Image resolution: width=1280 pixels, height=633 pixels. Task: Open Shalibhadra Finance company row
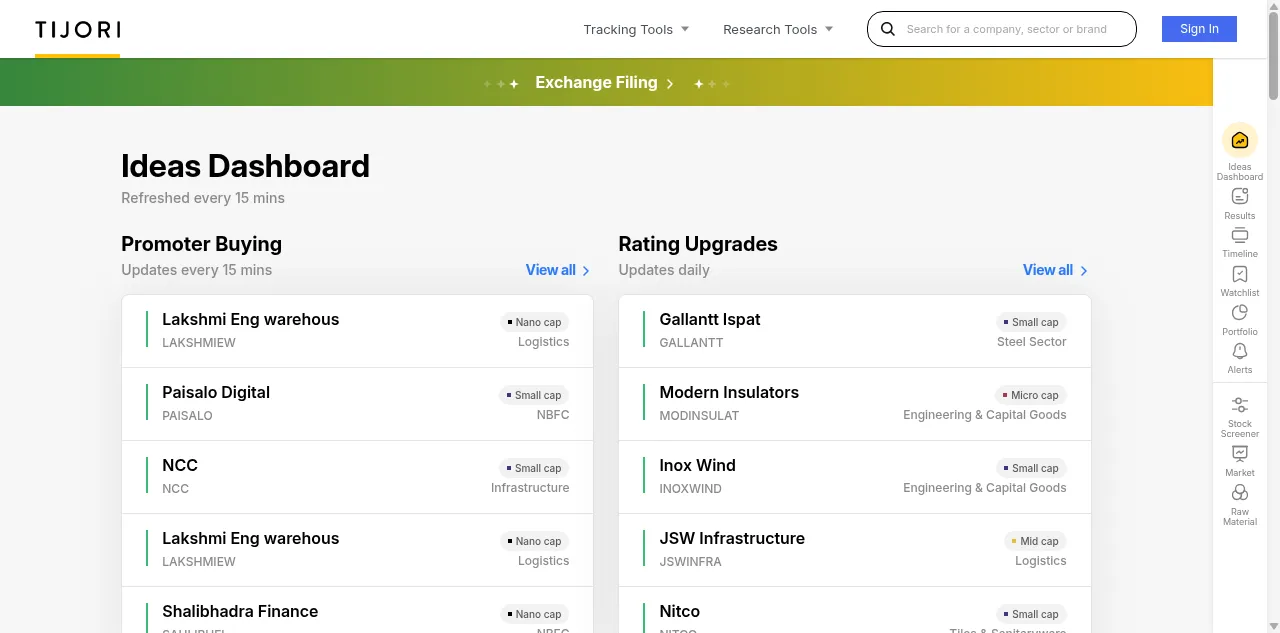coord(357,610)
